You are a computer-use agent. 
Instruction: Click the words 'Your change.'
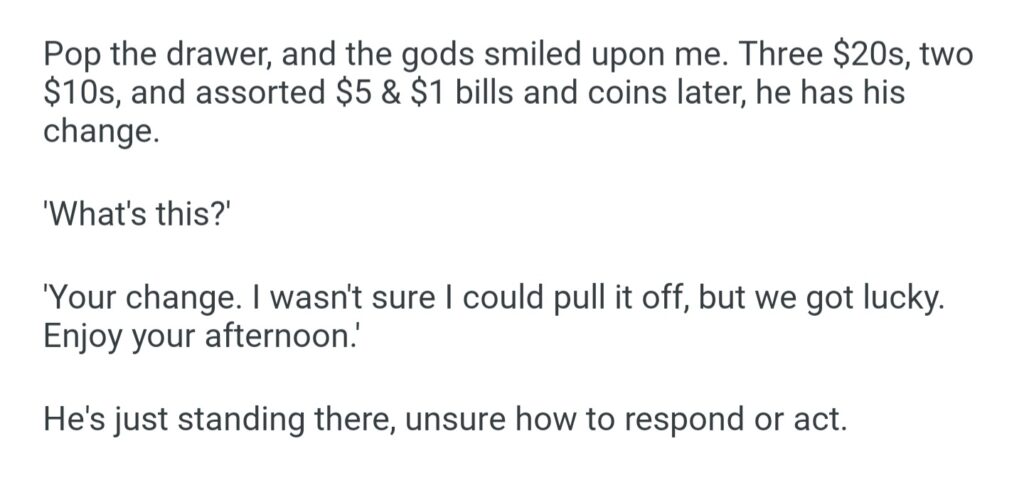[131, 297]
